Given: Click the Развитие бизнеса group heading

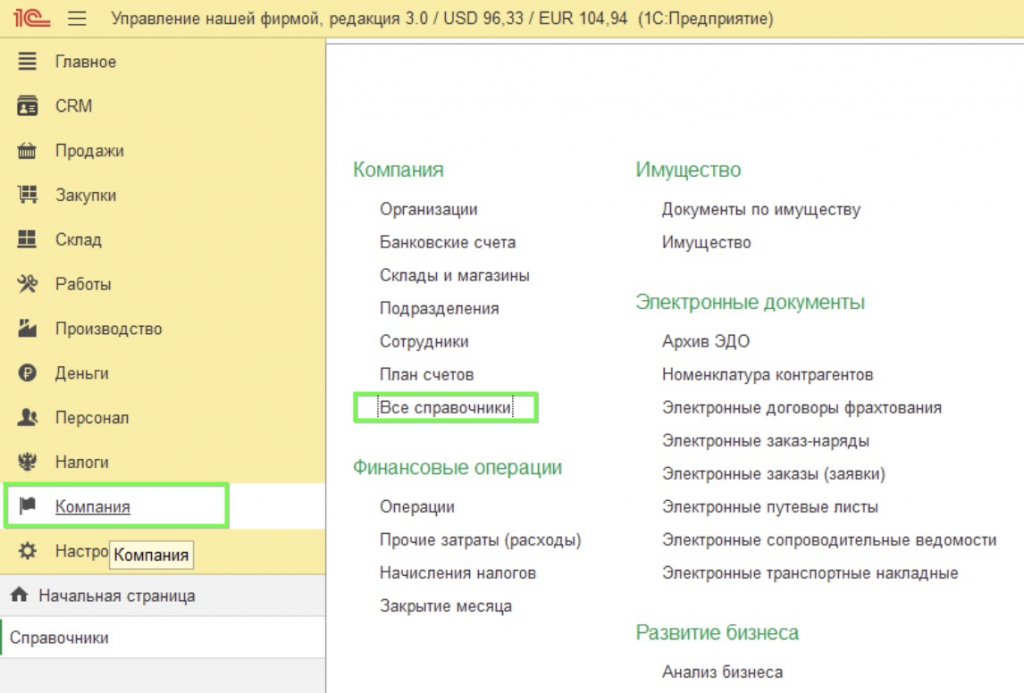Looking at the screenshot, I should point(717,633).
